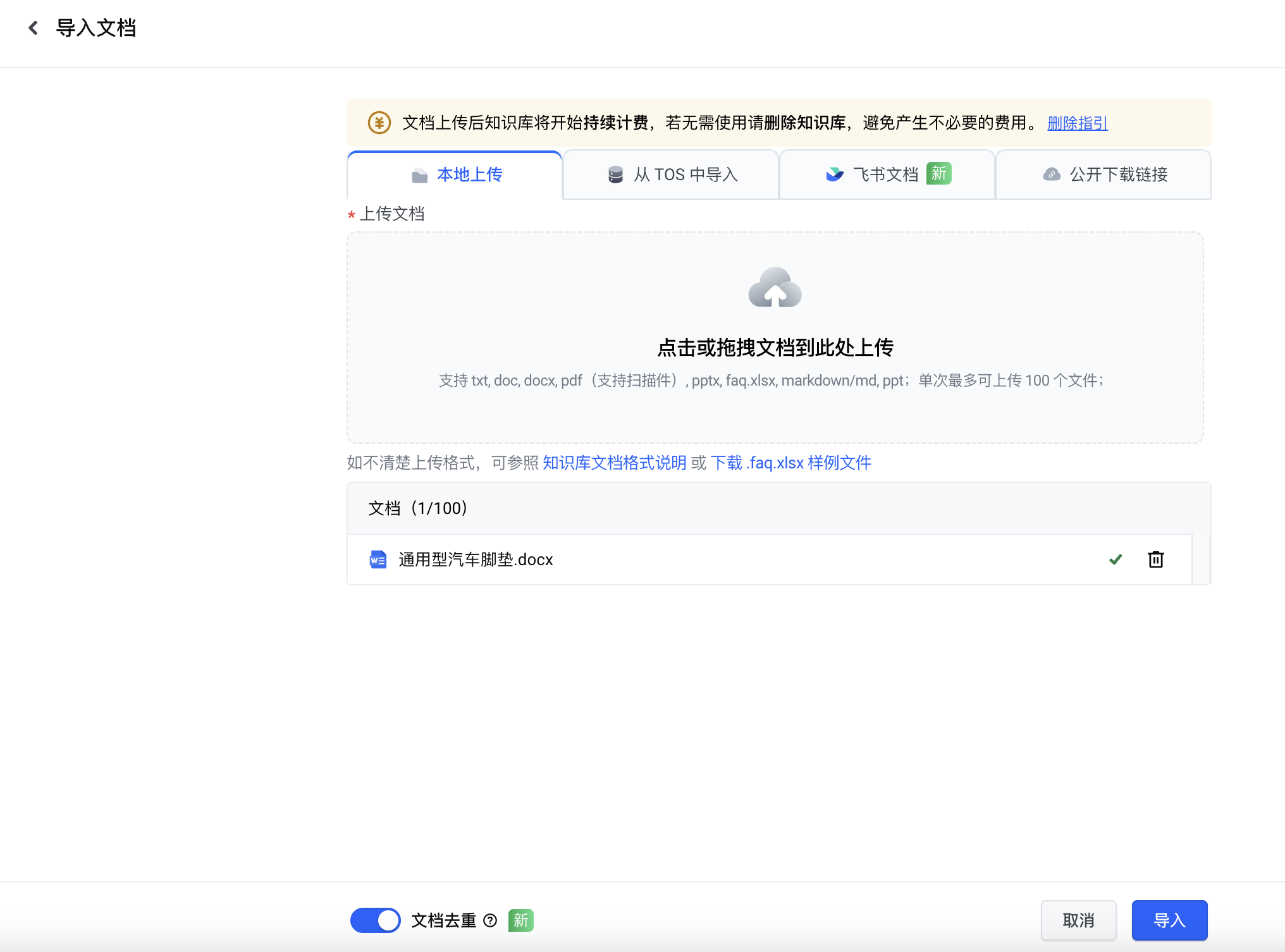1285x952 pixels.
Task: Click the cloud upload icon
Action: click(775, 288)
